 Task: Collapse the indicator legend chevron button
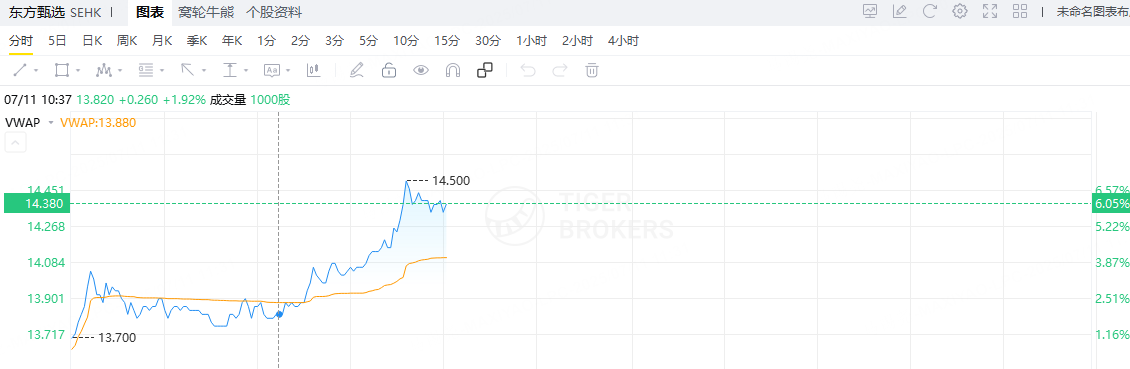pos(16,143)
